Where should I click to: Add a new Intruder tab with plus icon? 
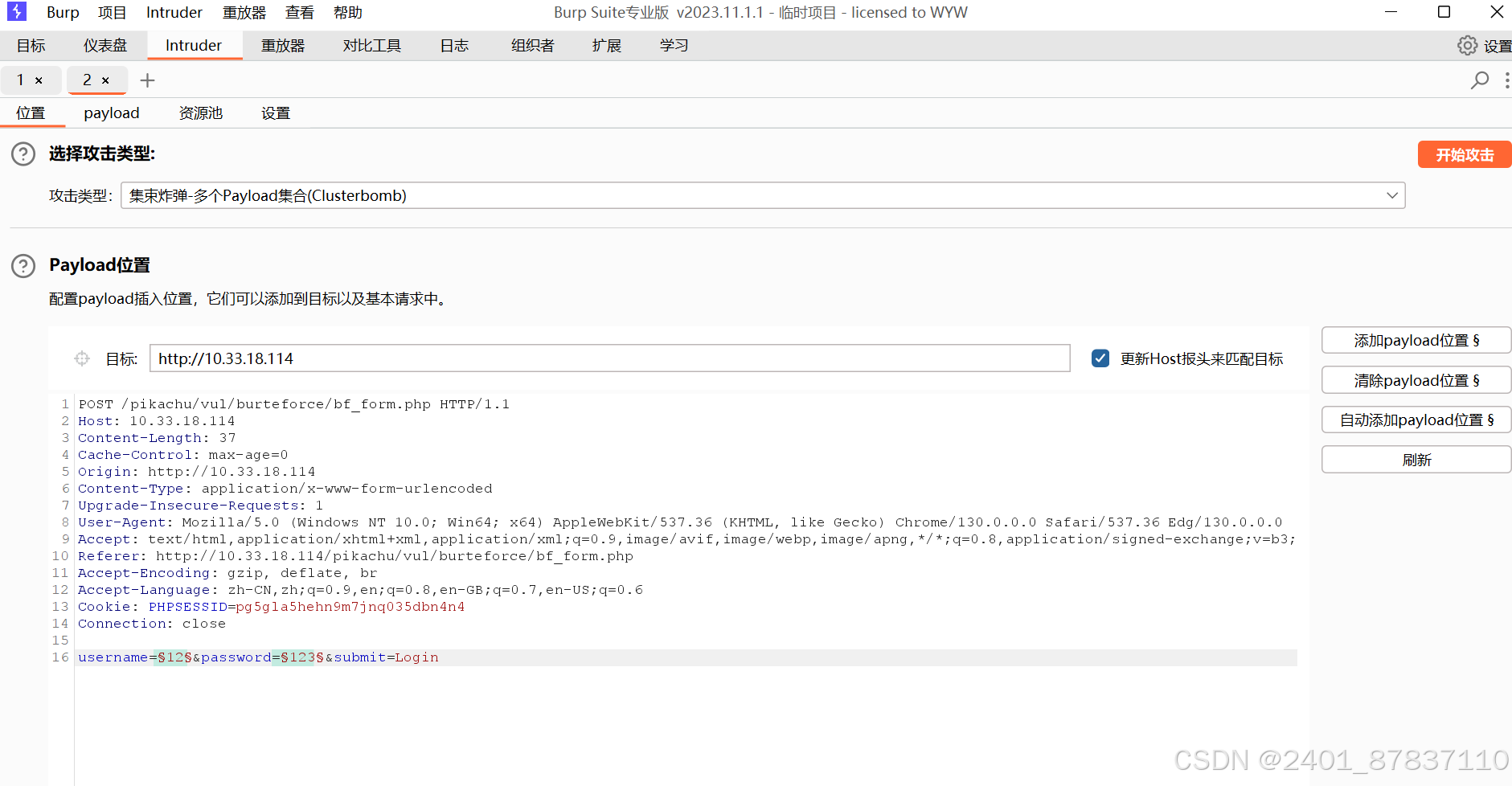tap(147, 80)
